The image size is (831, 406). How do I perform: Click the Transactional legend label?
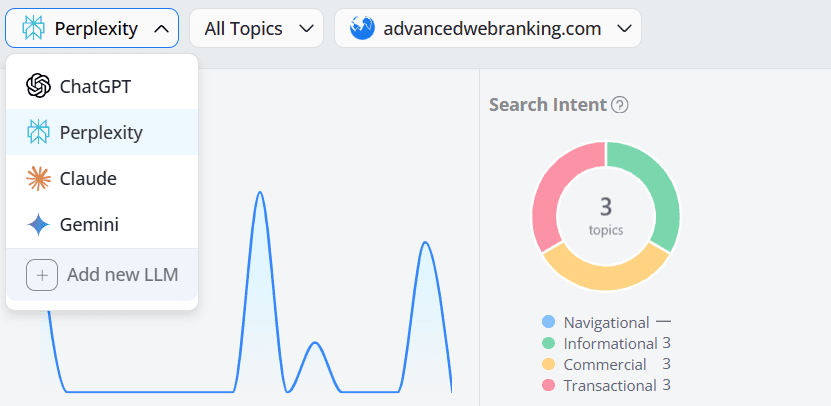click(x=610, y=385)
